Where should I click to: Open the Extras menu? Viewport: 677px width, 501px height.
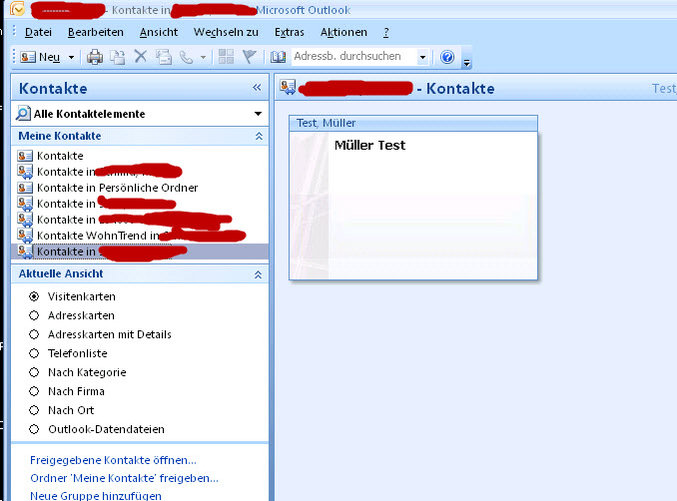pyautogui.click(x=289, y=32)
